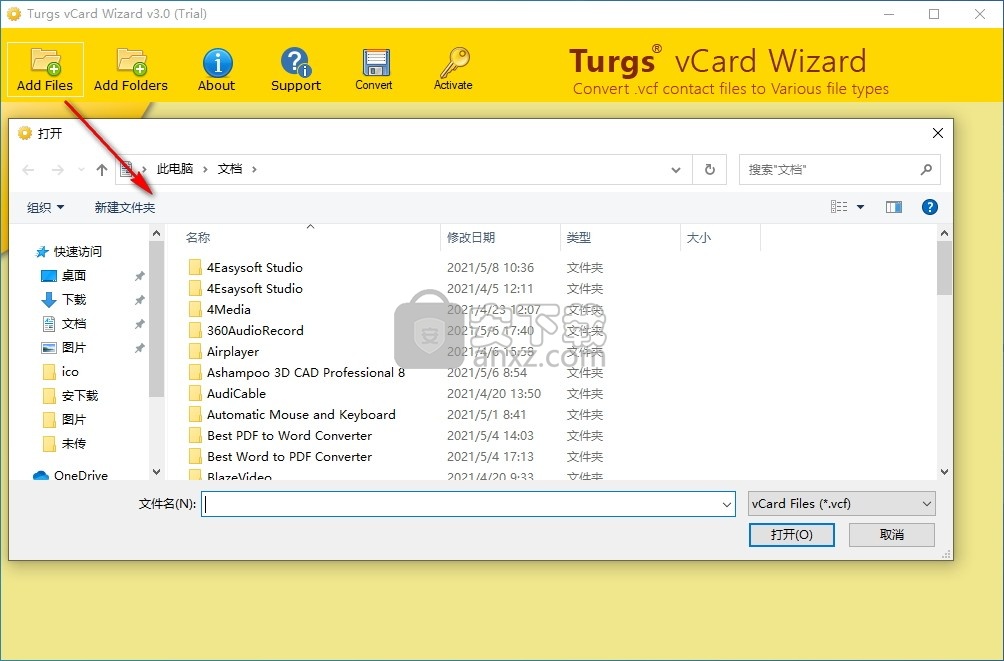This screenshot has height=661, width=1004.
Task: Click the 新建文件夹 new folder button
Action: (125, 207)
